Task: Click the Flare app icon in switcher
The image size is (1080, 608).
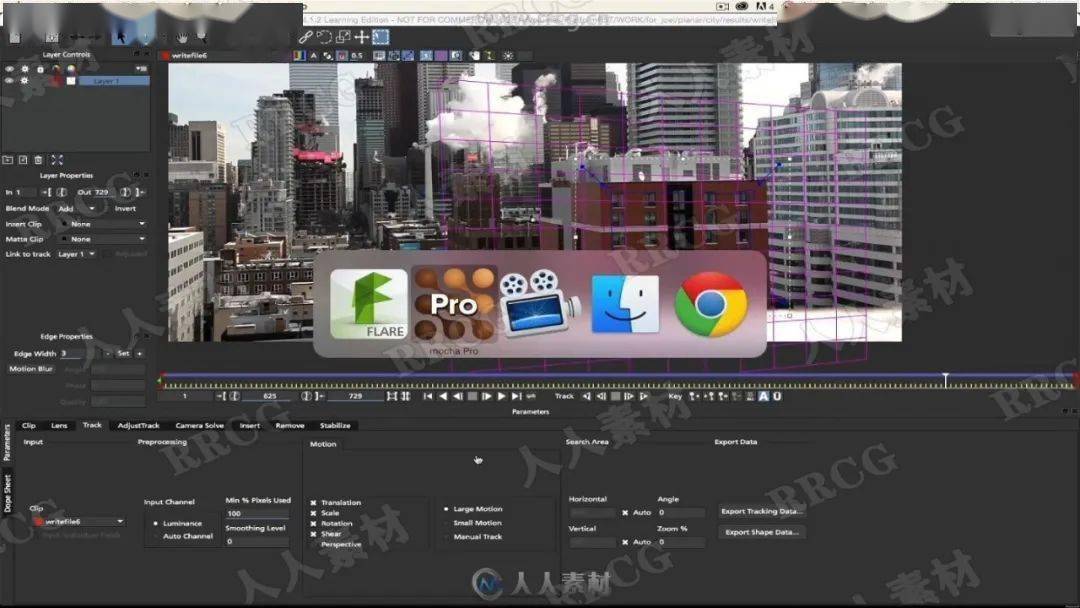Action: click(369, 304)
